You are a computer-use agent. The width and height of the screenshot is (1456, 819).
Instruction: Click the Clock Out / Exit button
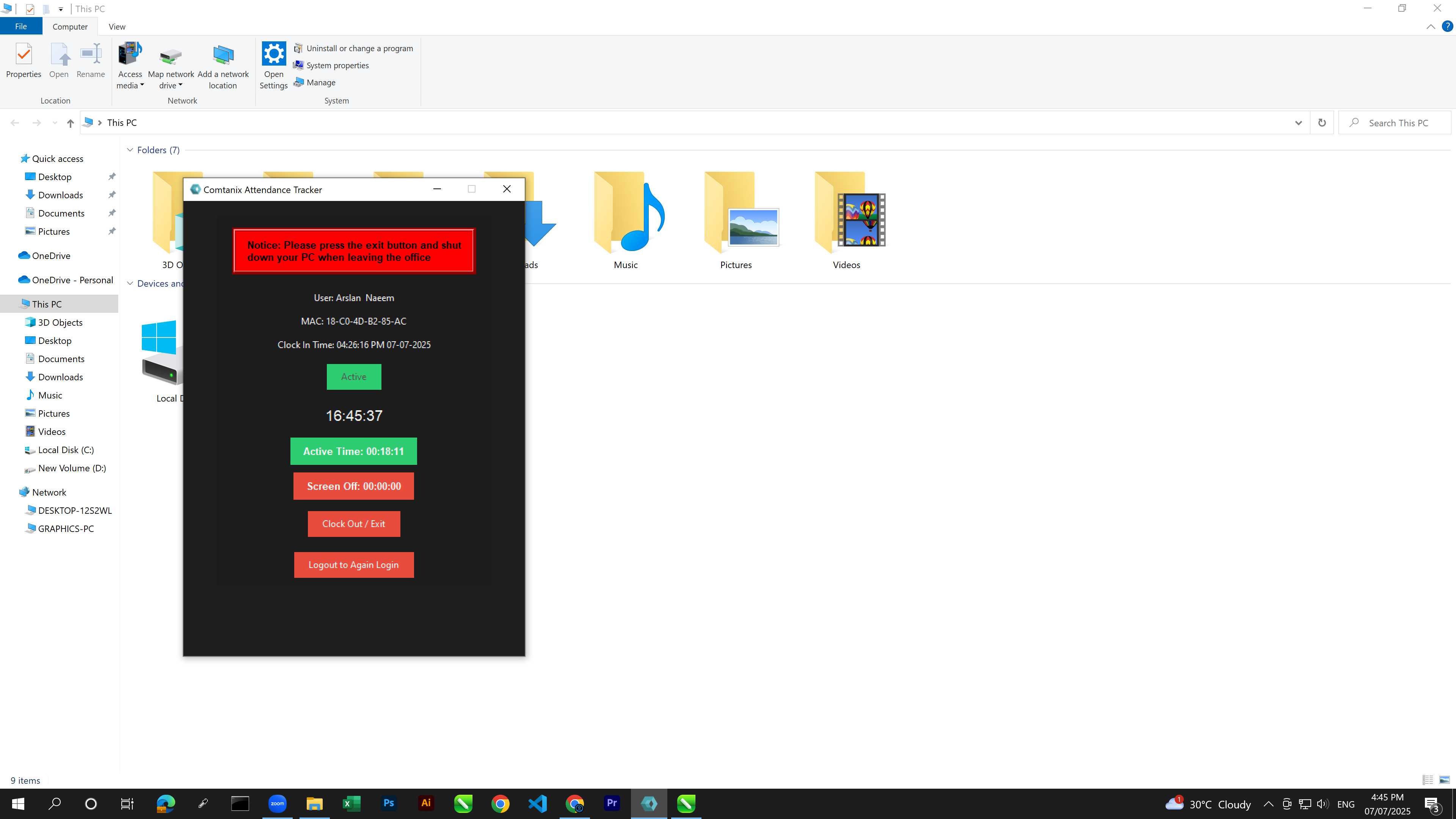tap(354, 524)
